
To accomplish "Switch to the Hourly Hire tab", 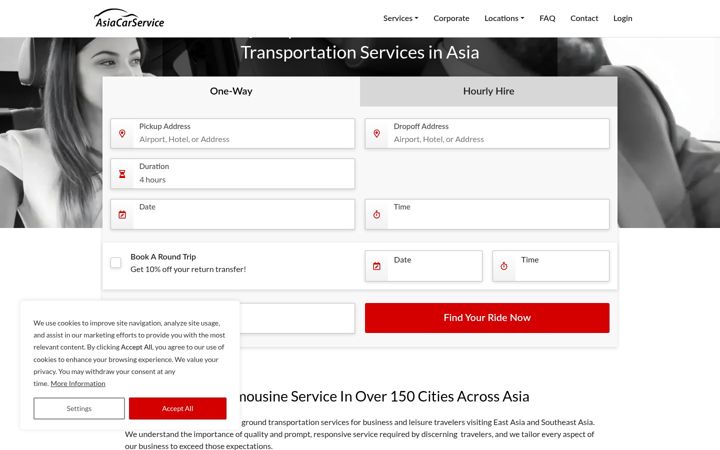I will coord(489,91).
